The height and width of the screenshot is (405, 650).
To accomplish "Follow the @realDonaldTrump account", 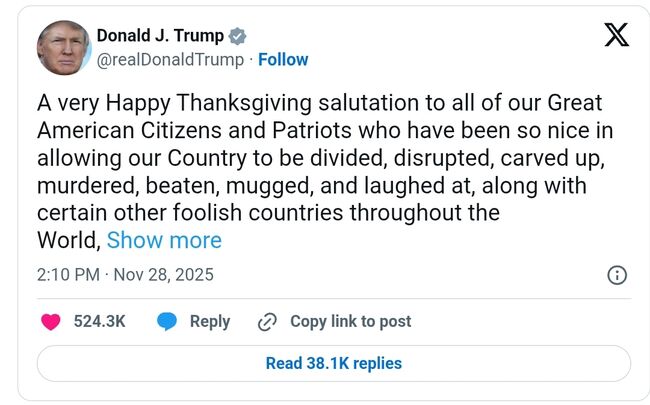I will 283,60.
